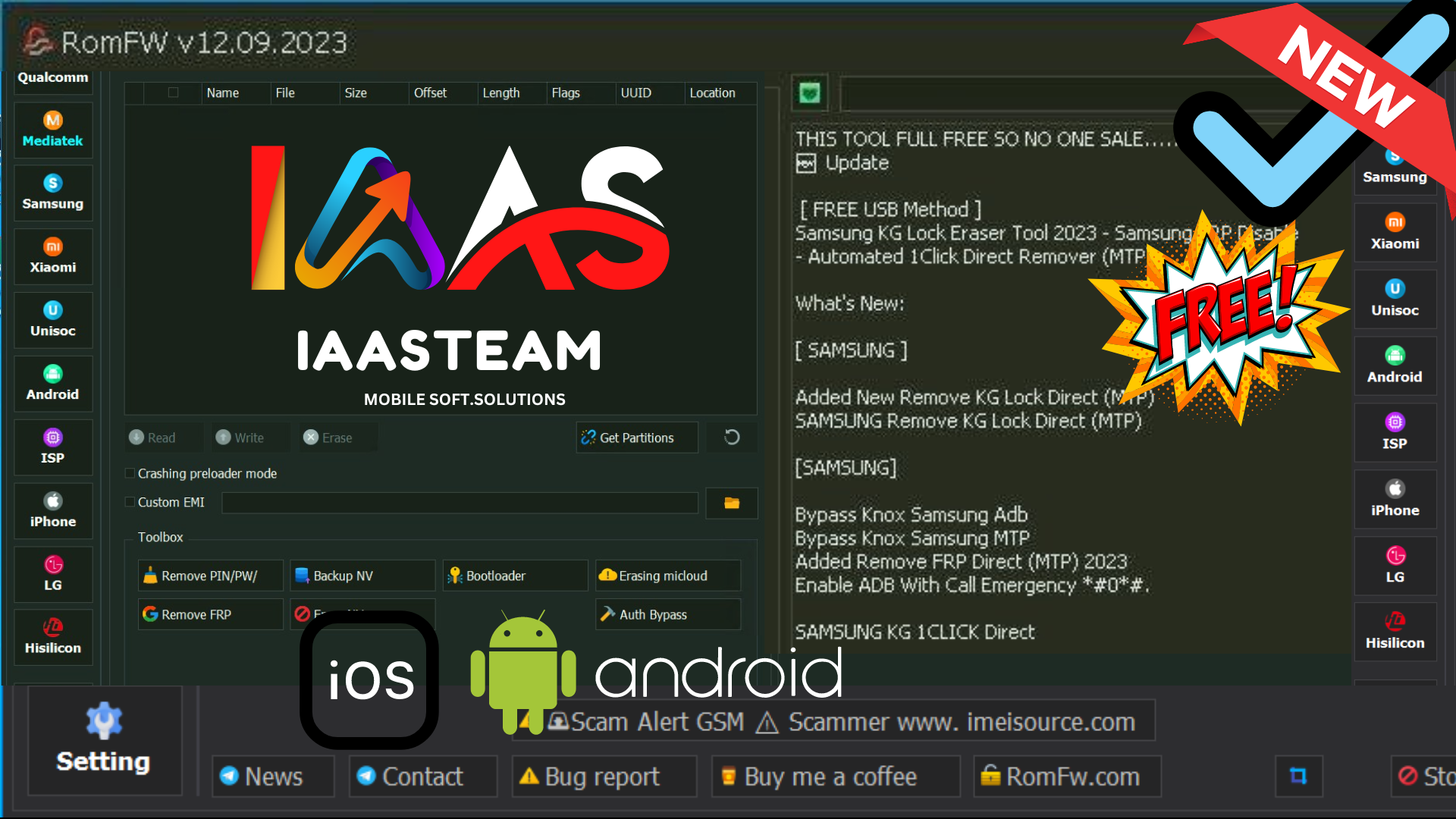Select the Xiaomi brand icon
The width and height of the screenshot is (1456, 819).
[x=51, y=253]
